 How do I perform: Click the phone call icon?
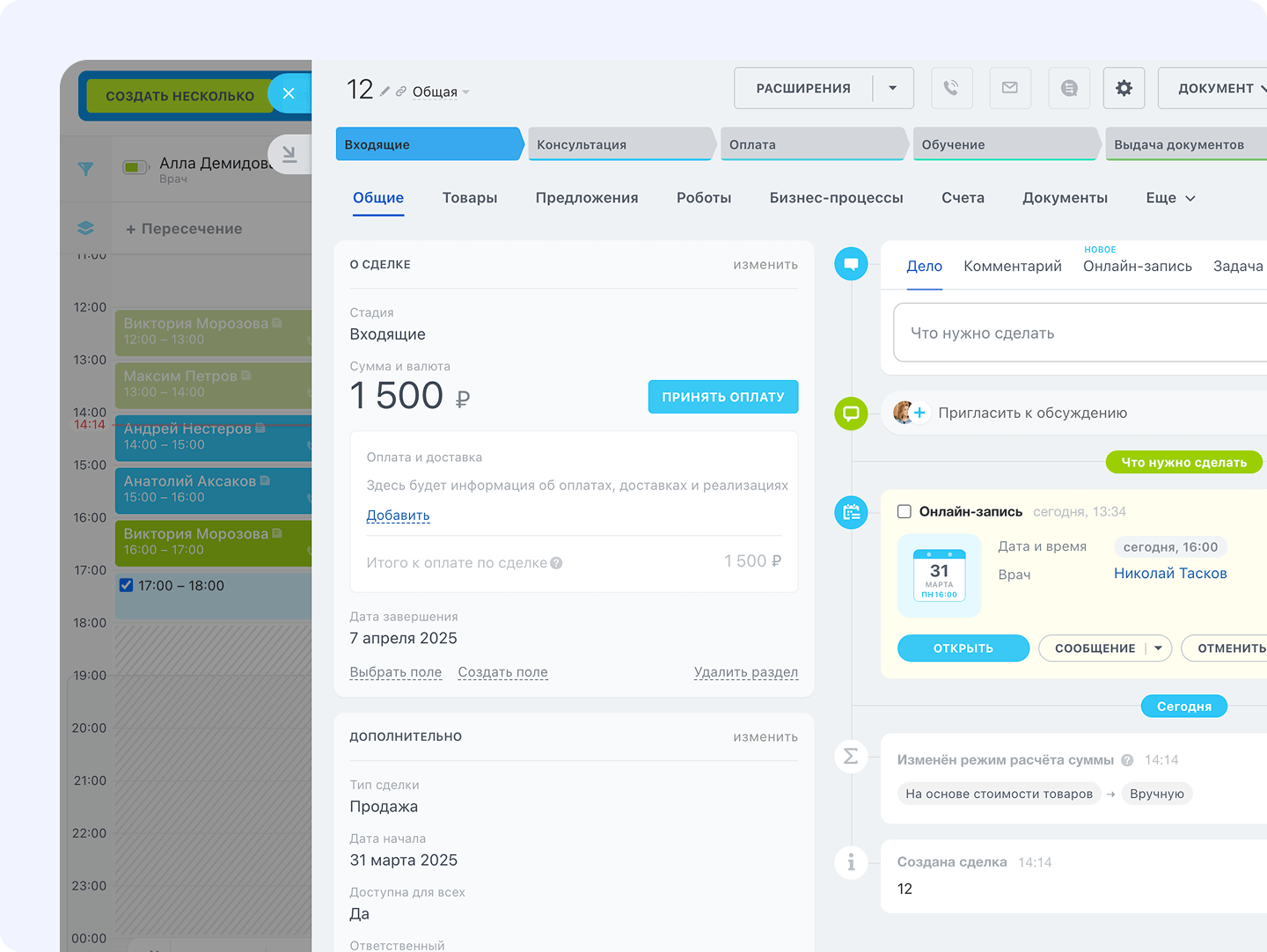951,88
